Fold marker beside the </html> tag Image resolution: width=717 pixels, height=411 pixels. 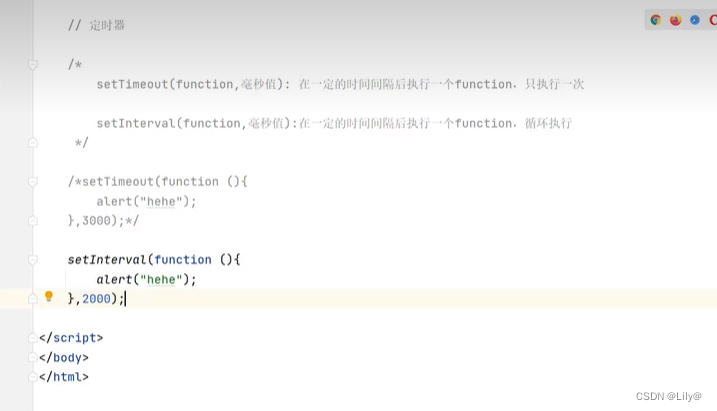(33, 377)
